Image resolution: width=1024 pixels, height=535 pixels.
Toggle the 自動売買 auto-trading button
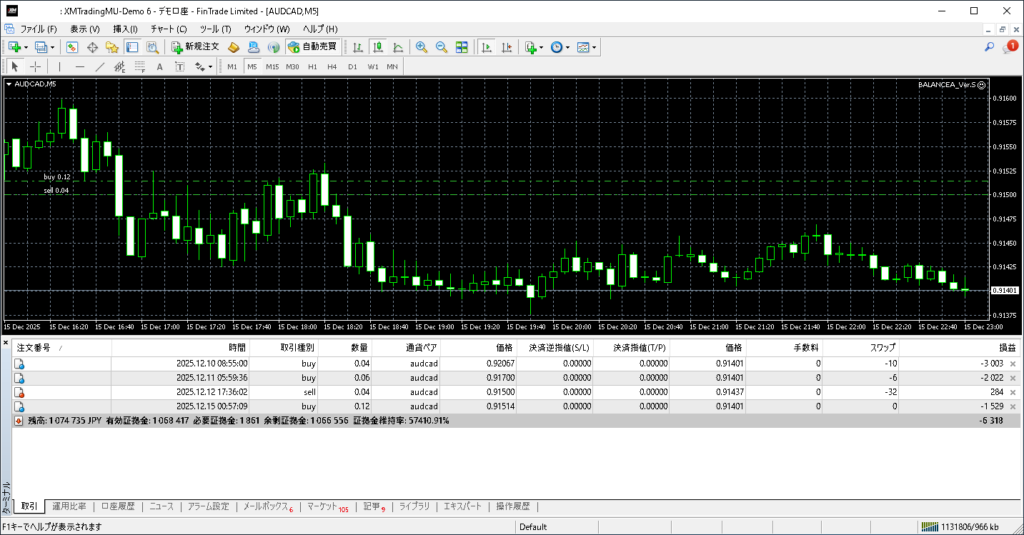coord(311,47)
